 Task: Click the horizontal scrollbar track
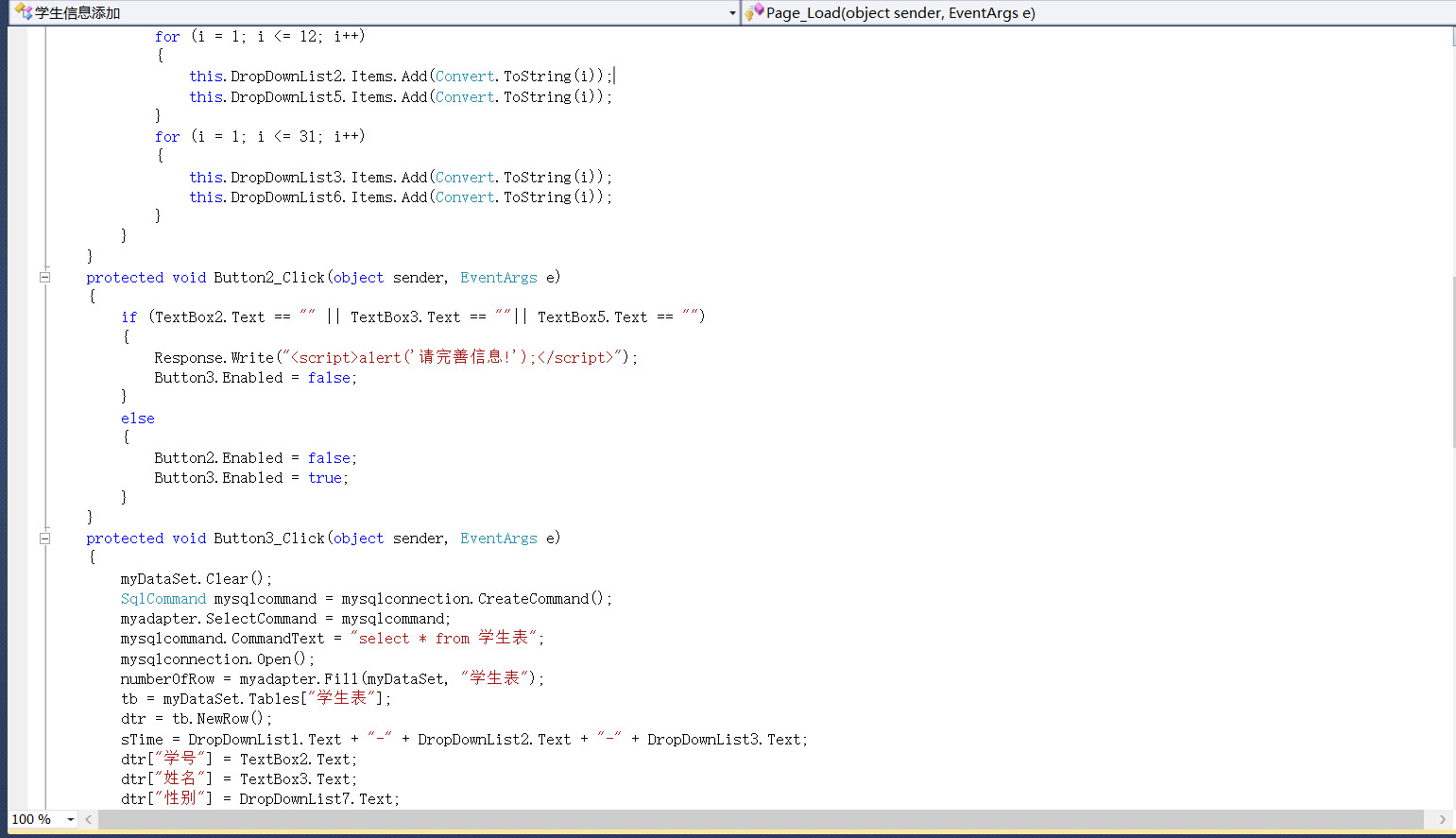coord(761,819)
